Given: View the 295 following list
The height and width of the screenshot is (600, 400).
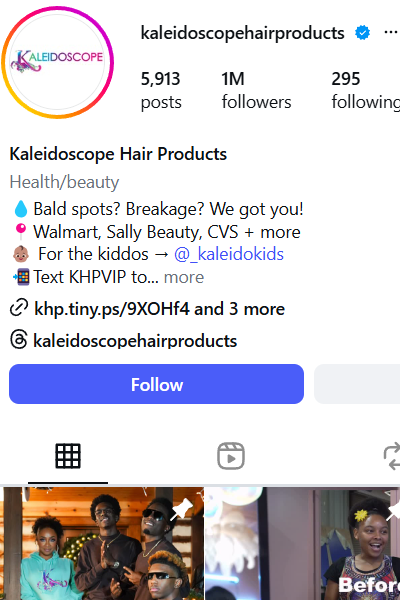Looking at the screenshot, I should 366,91.
